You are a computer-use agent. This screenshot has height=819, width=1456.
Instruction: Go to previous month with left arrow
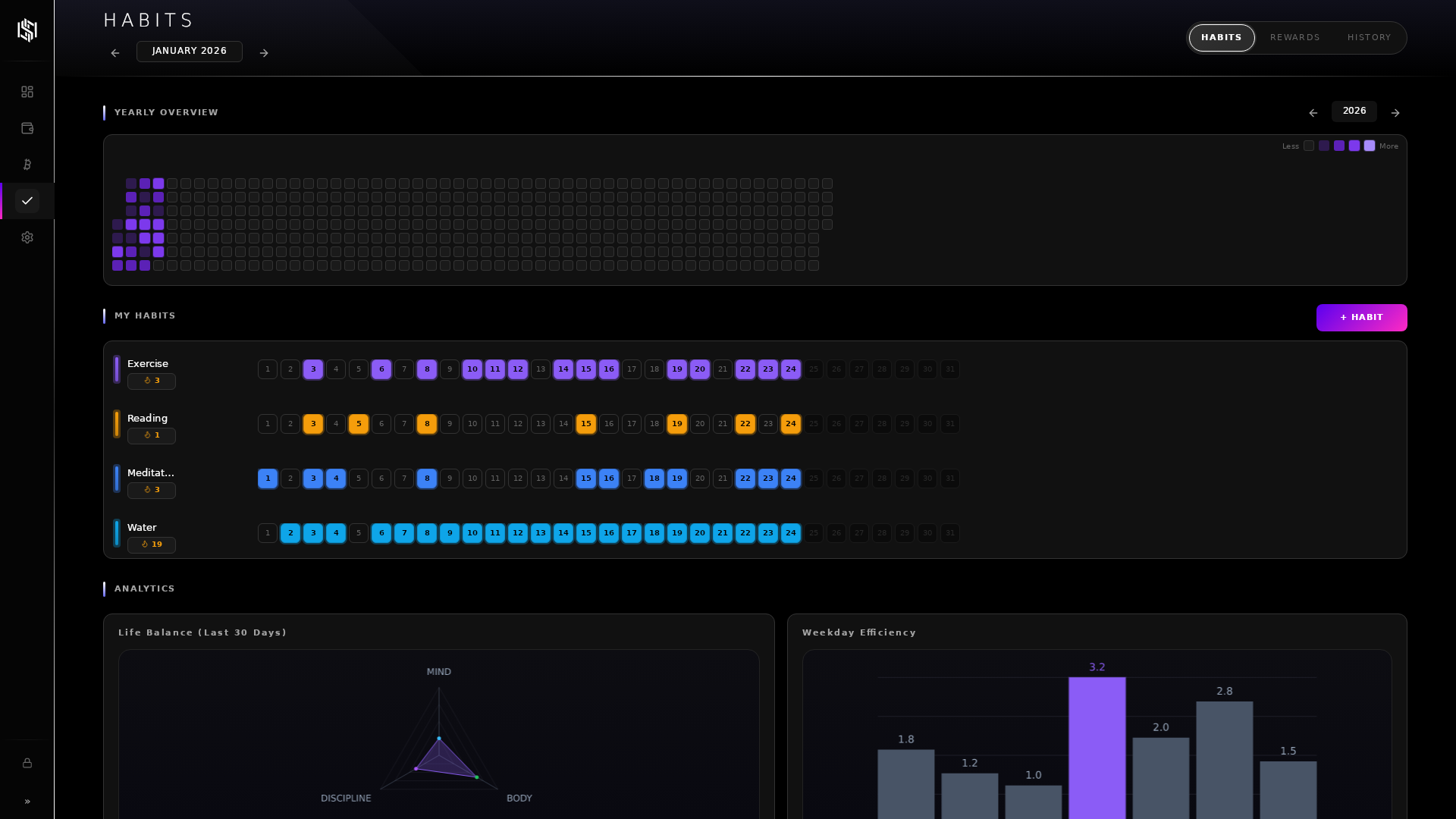pyautogui.click(x=115, y=52)
